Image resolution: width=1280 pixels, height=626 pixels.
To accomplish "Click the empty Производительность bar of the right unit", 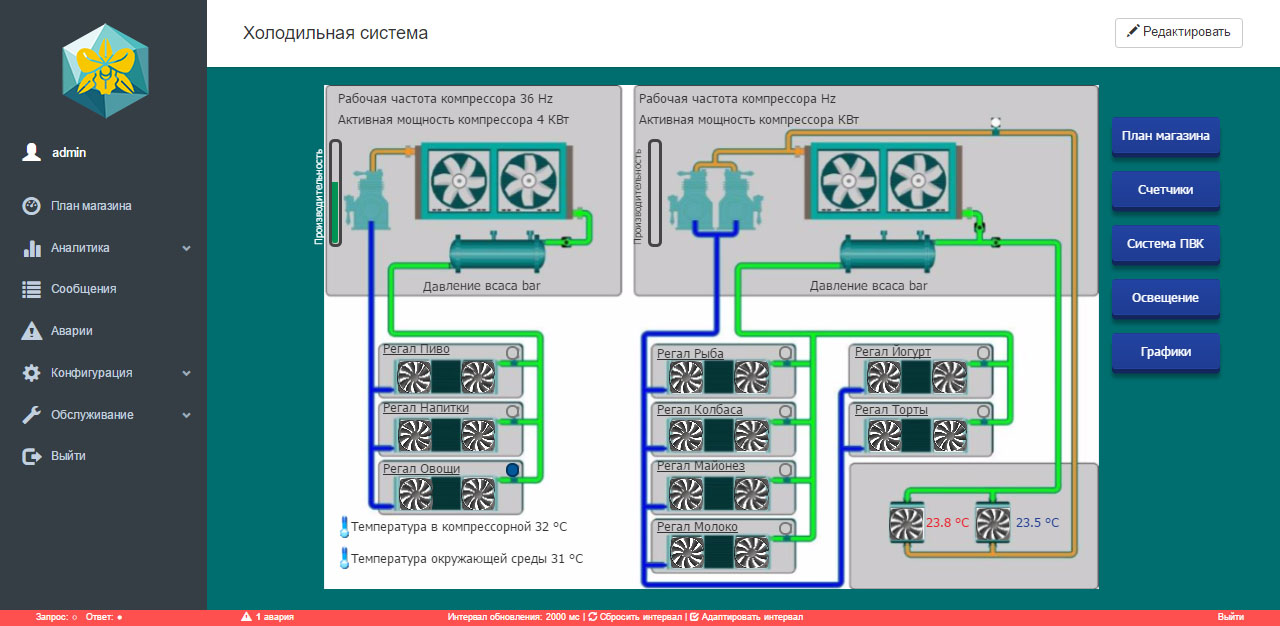I will (654, 193).
